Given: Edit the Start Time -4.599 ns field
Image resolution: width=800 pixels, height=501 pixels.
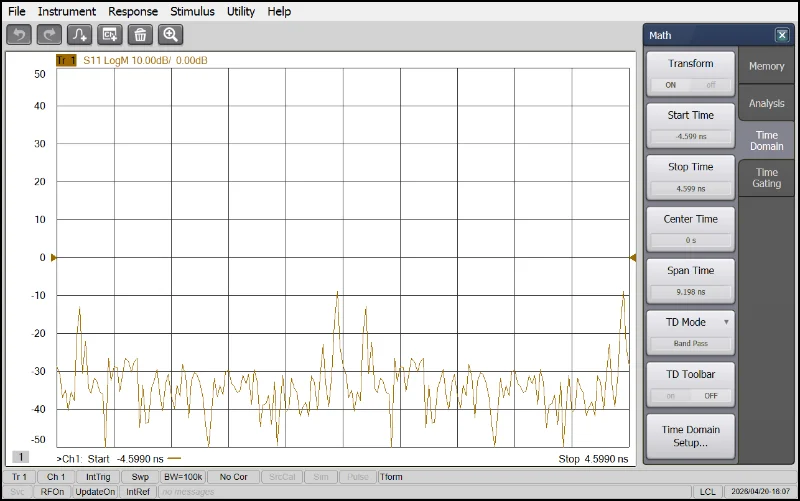Looking at the screenshot, I should coord(690,136).
